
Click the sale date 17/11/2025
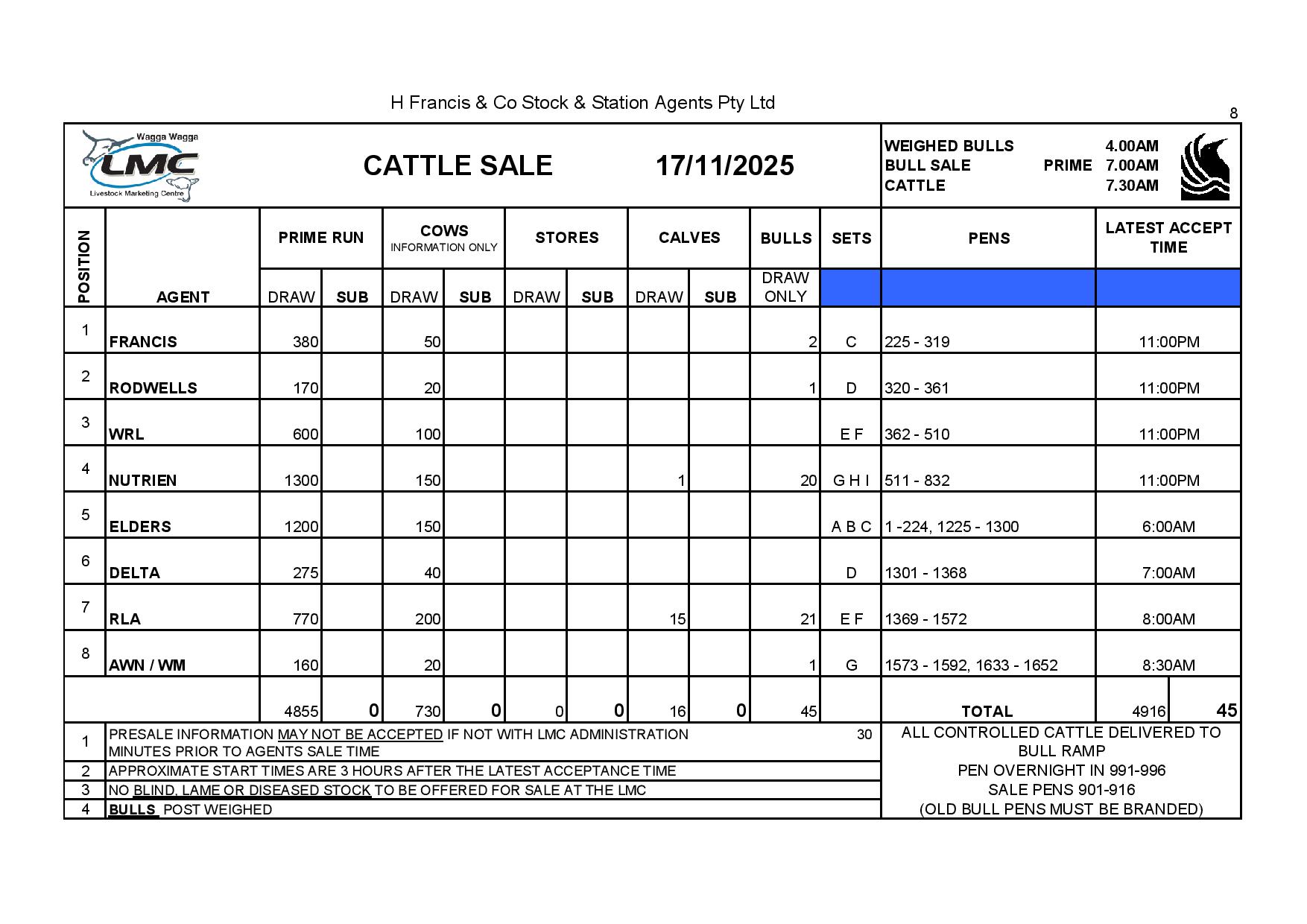coord(724,165)
